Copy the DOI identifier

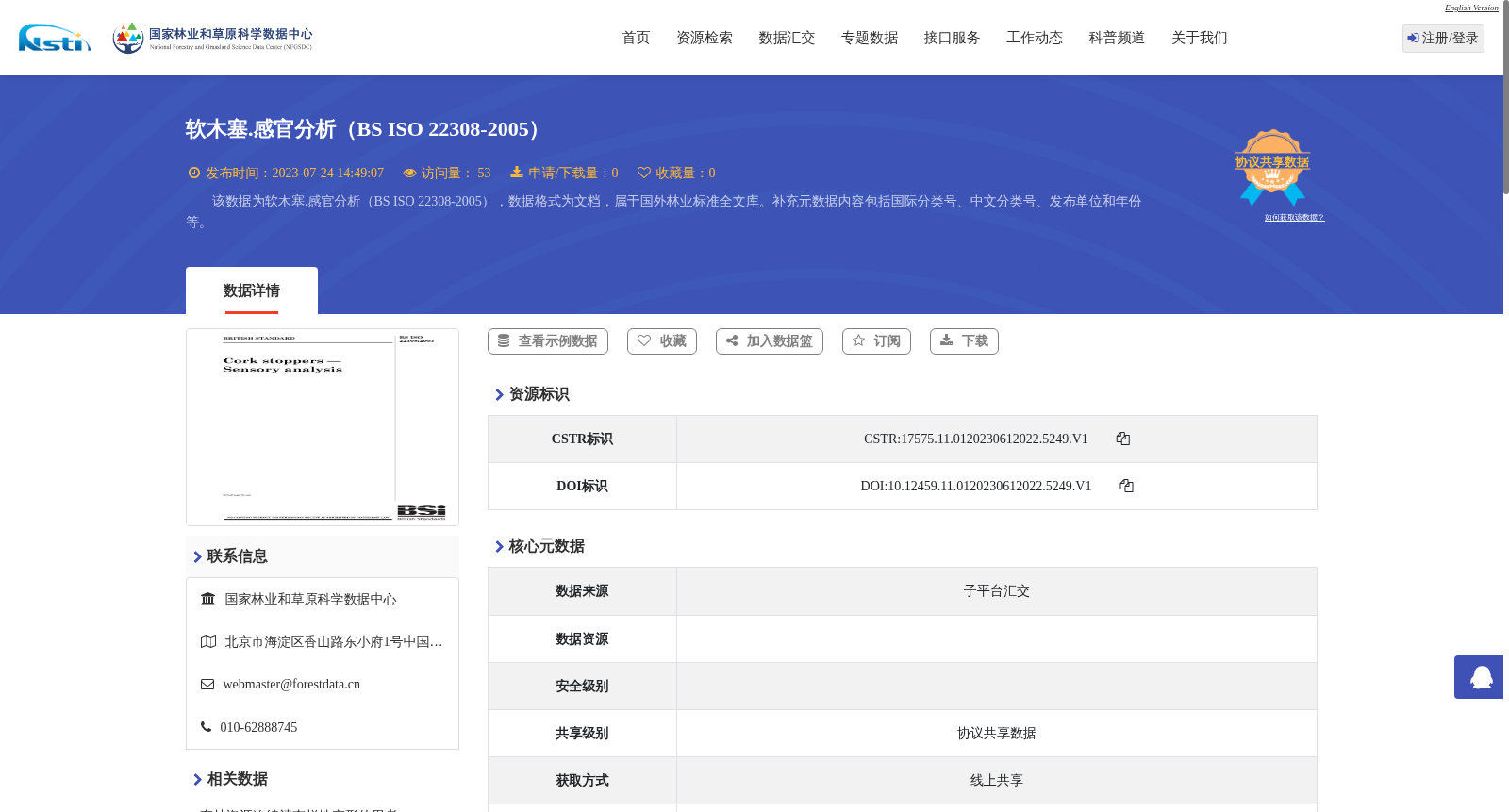[1126, 486]
